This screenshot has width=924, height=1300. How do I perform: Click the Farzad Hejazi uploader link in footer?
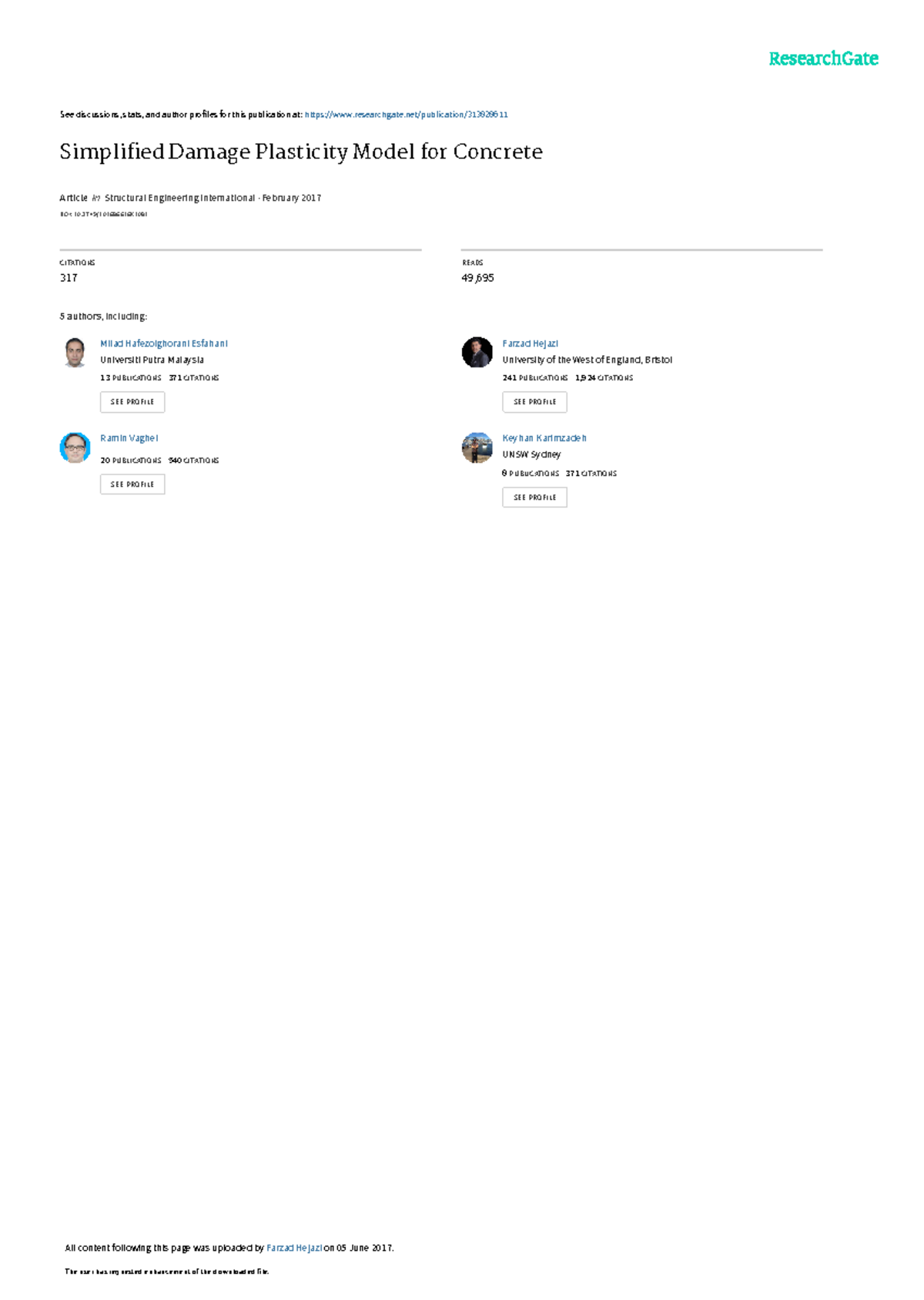[294, 1248]
